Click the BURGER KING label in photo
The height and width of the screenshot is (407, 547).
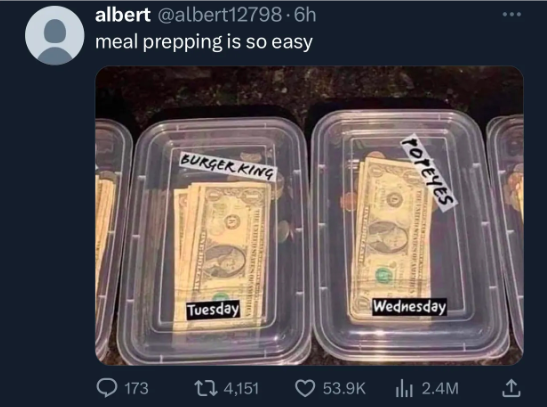[228, 166]
